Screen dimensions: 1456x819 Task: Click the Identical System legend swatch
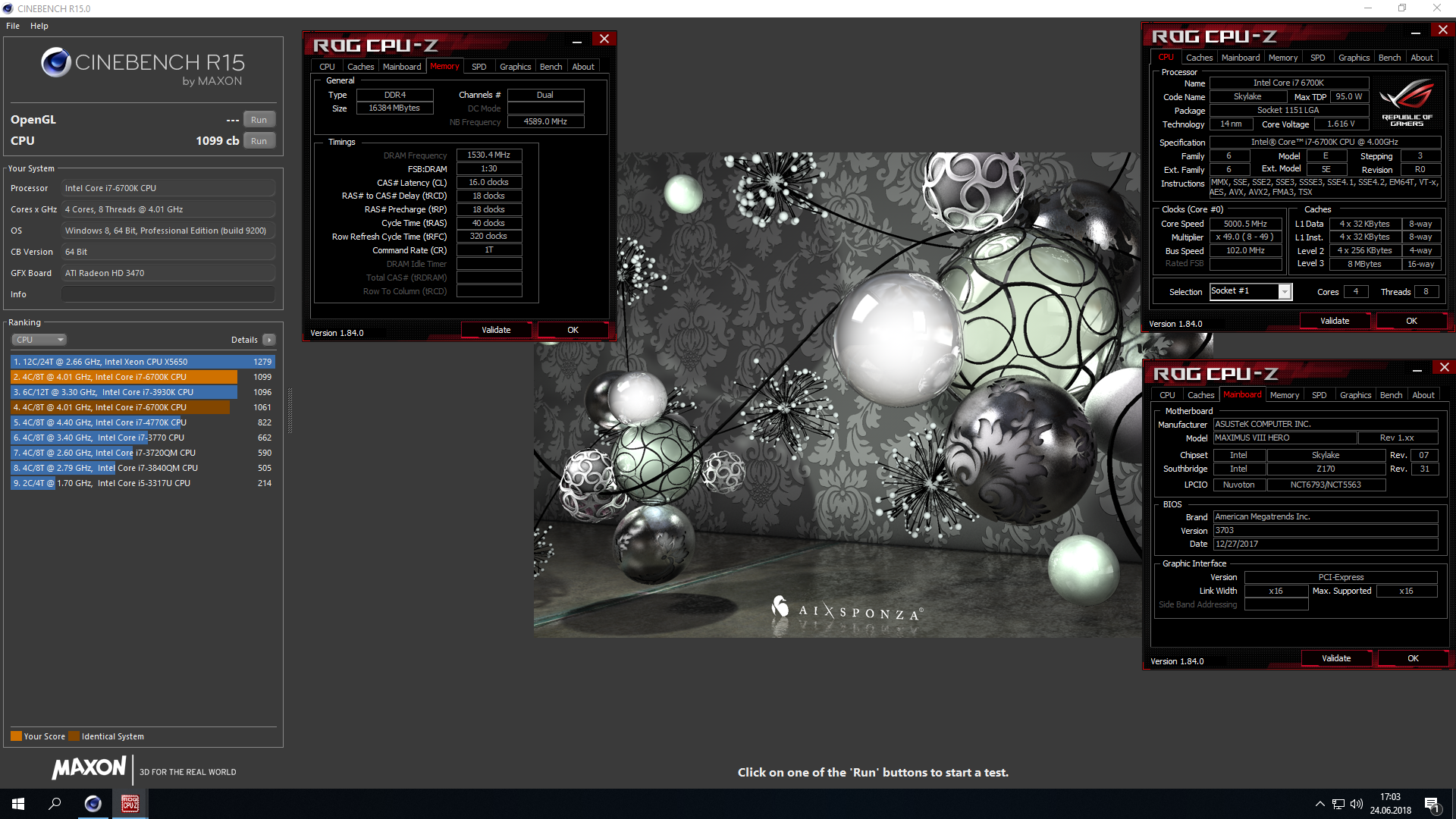tap(74, 736)
